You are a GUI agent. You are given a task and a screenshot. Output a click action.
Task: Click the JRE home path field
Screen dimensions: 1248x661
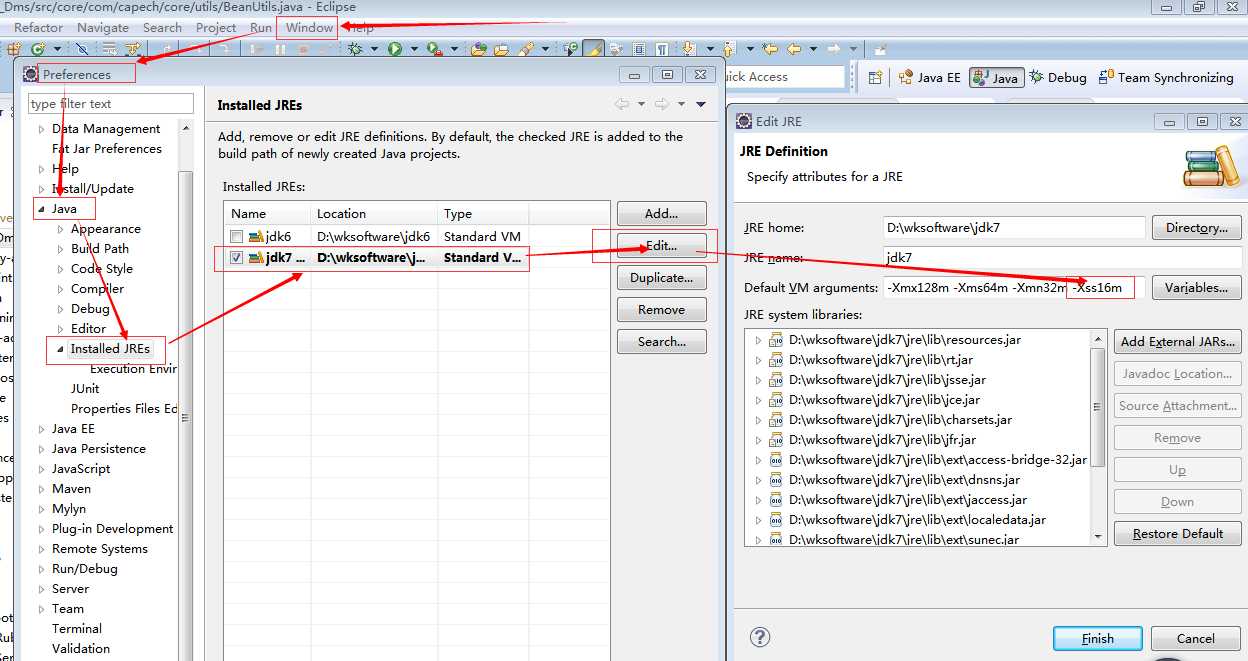pyautogui.click(x=1014, y=227)
